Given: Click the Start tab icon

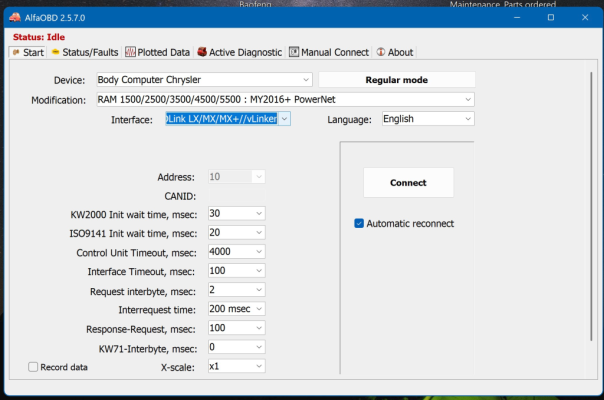Looking at the screenshot, I should click(x=16, y=52).
